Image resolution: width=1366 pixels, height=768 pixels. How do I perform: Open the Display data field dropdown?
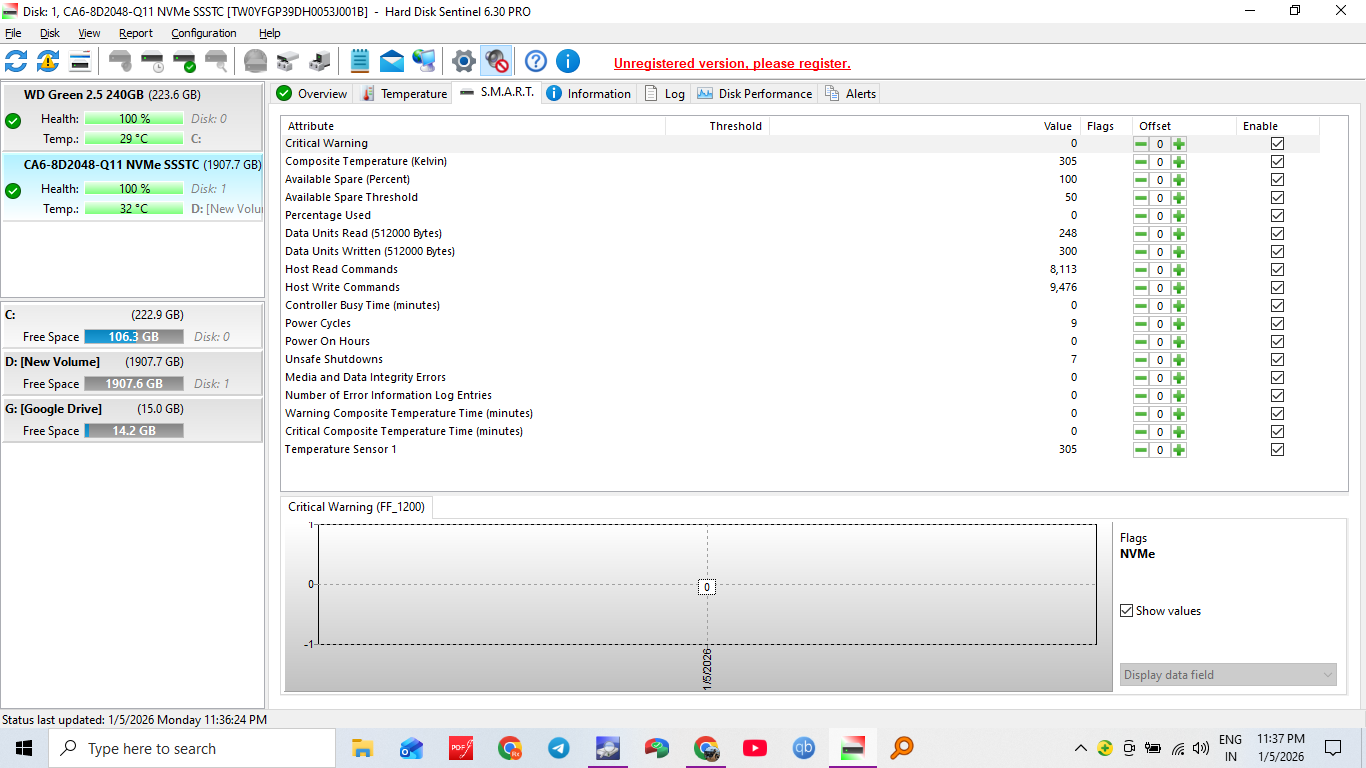(x=1228, y=675)
